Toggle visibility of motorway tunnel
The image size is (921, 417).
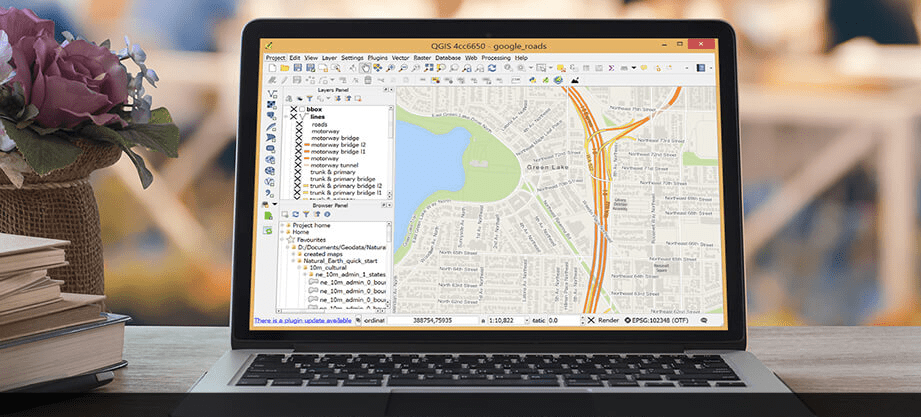pos(299,166)
